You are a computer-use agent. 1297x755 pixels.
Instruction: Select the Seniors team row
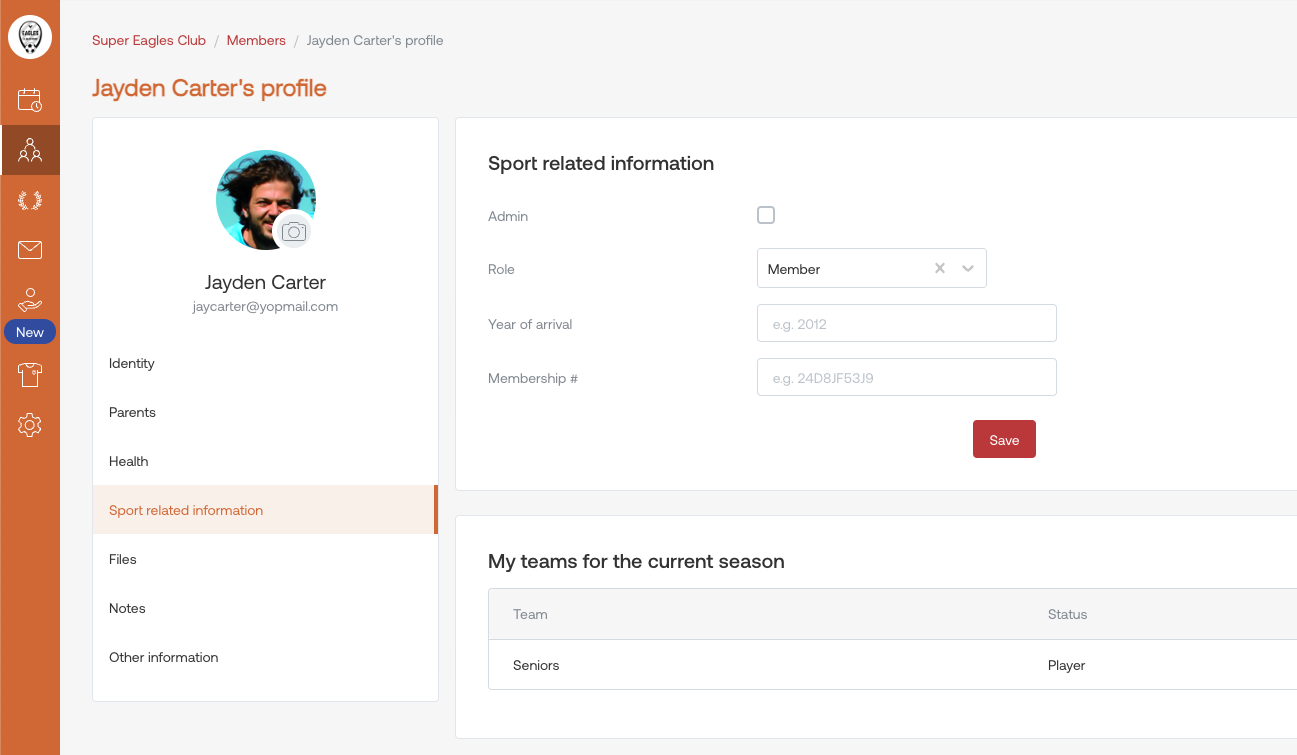pyautogui.click(x=536, y=665)
